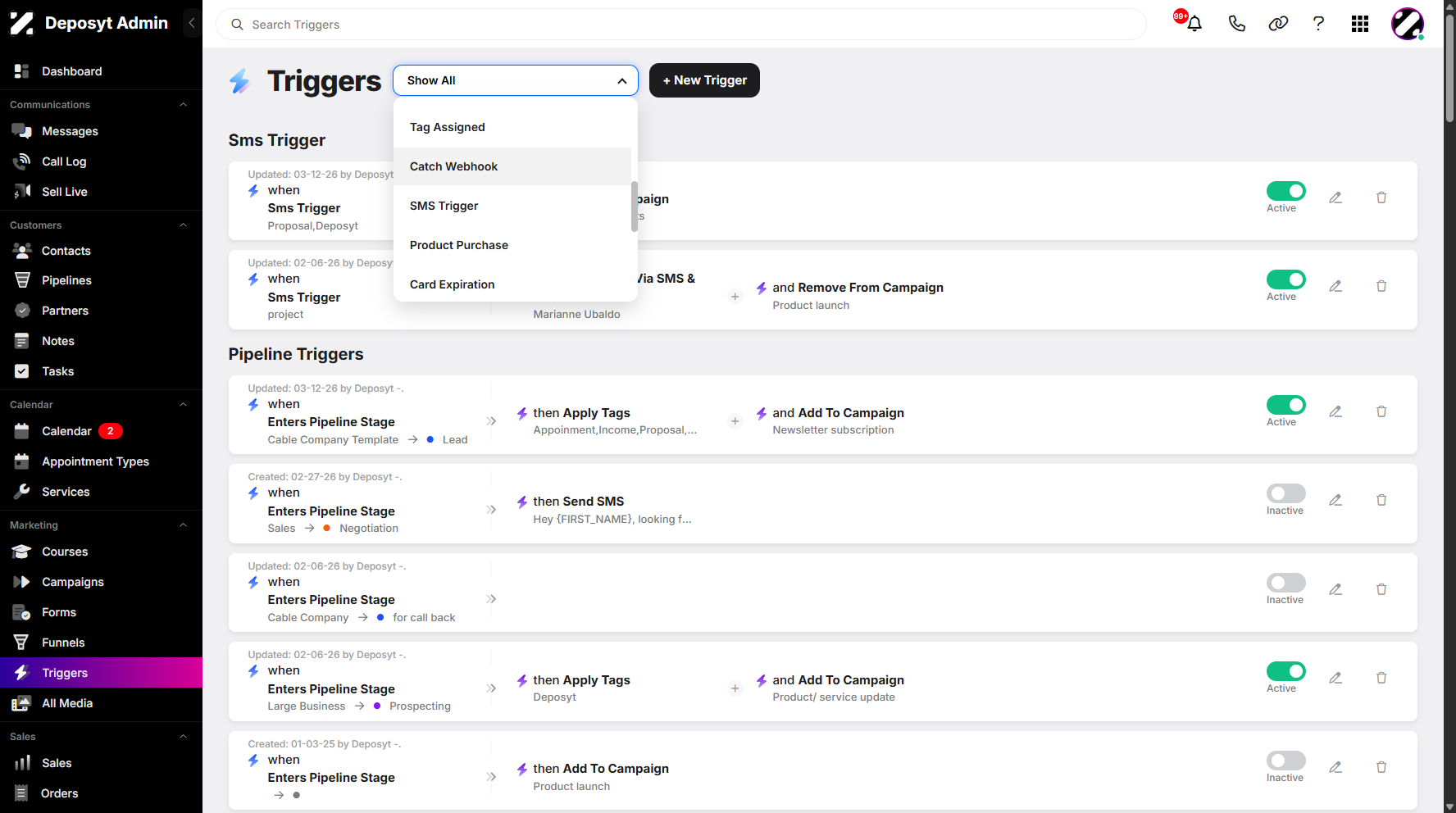Edit the Sms Trigger with Proposal,Deposyt tags
This screenshot has height=813, width=1456.
click(1335, 198)
